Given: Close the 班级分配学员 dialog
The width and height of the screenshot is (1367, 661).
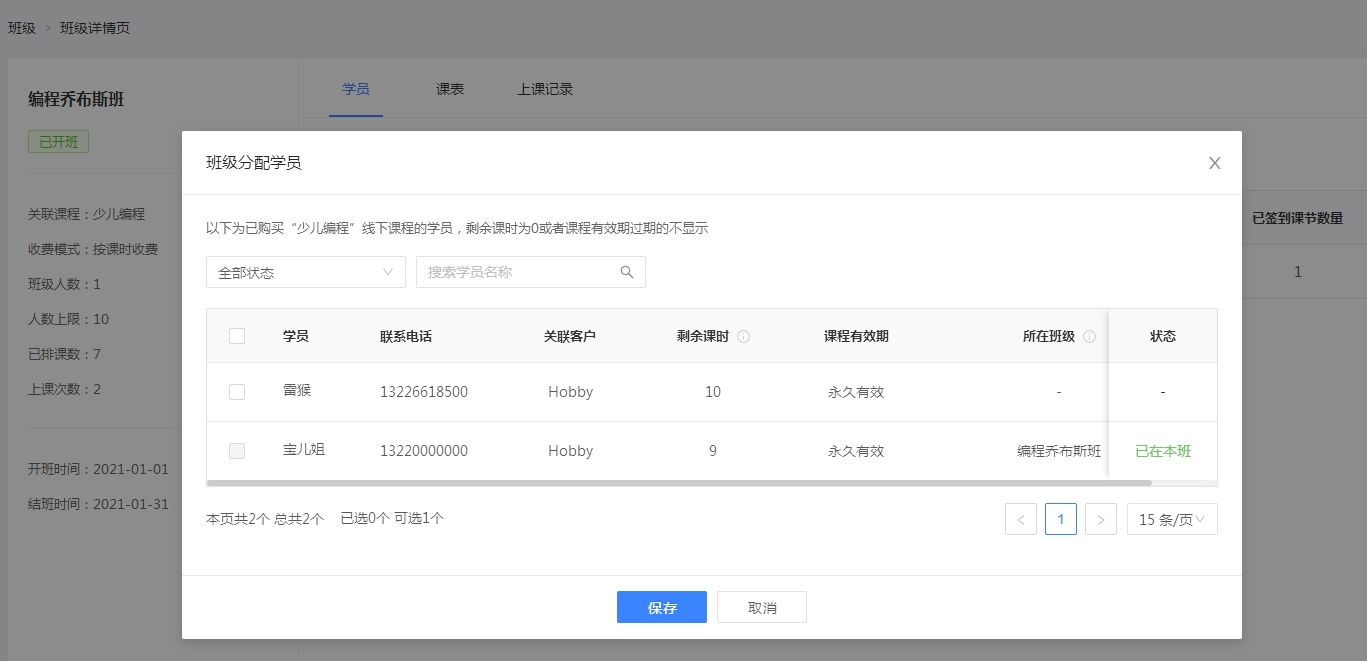Looking at the screenshot, I should click(1215, 163).
